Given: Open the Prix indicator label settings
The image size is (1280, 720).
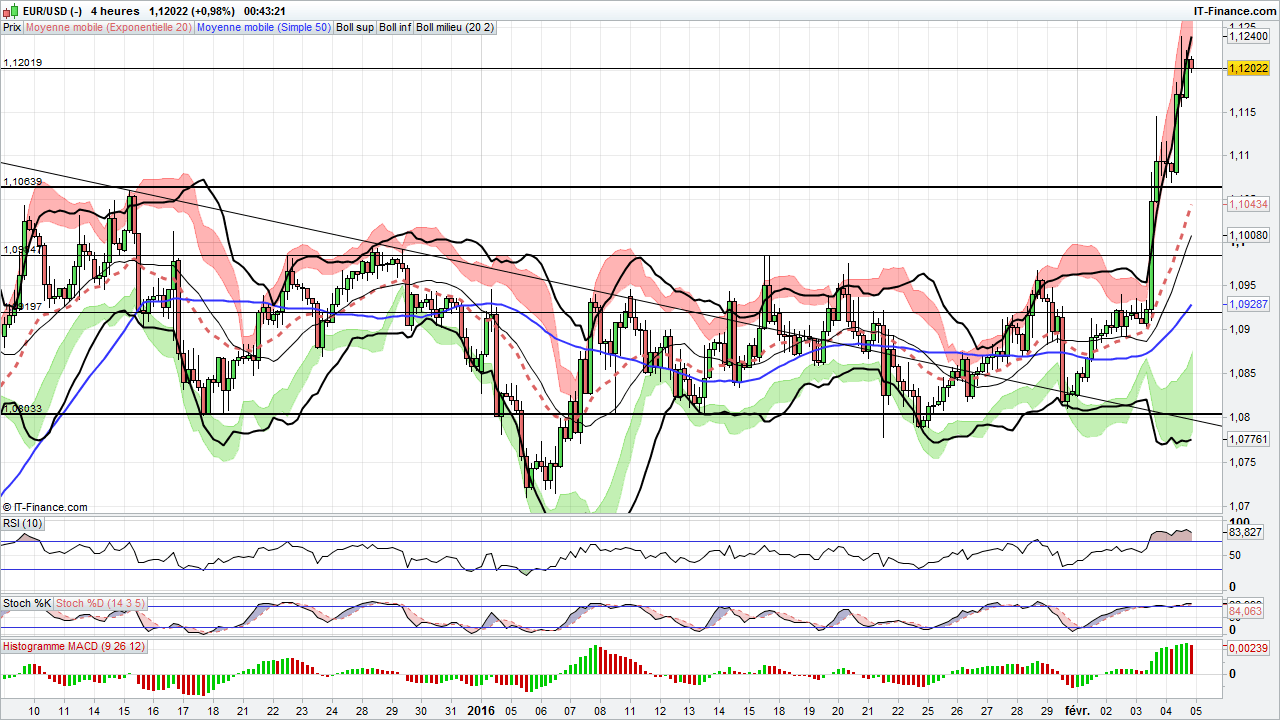Looking at the screenshot, I should point(11,27).
